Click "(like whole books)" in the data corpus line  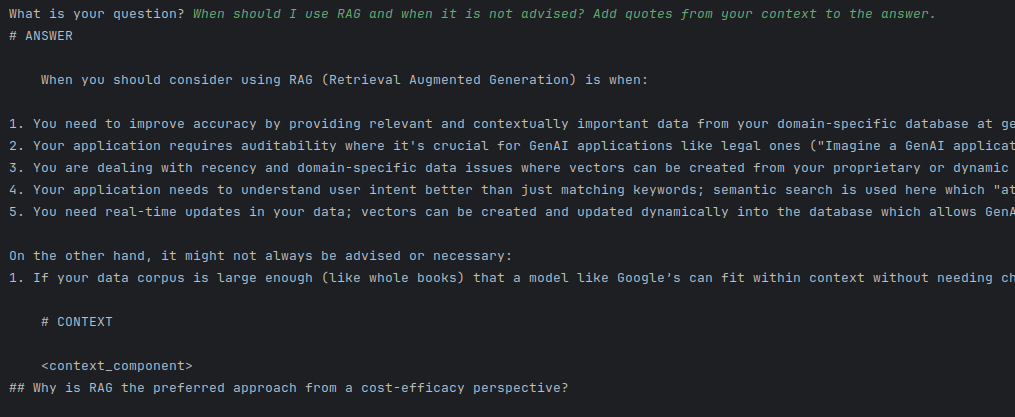pyautogui.click(x=395, y=278)
